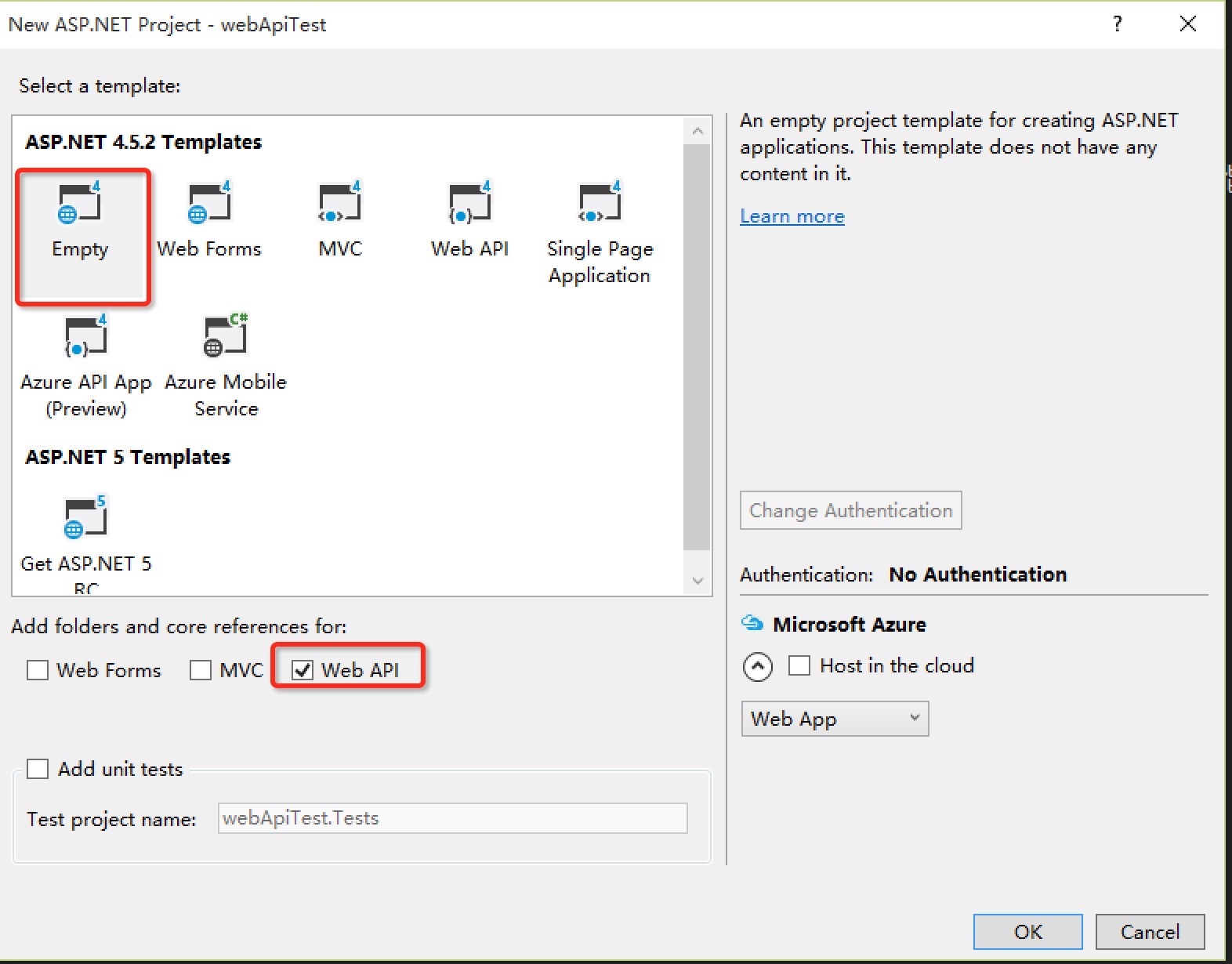Pick Azure Mobile Service template icon
The image size is (1232, 964).
coord(226,335)
